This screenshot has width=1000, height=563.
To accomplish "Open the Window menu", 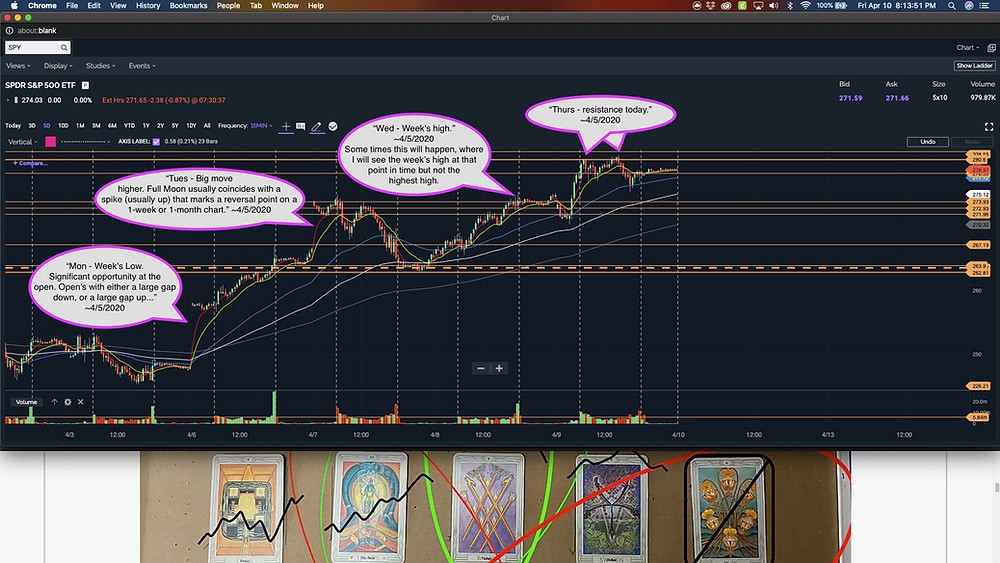I will click(x=285, y=5).
